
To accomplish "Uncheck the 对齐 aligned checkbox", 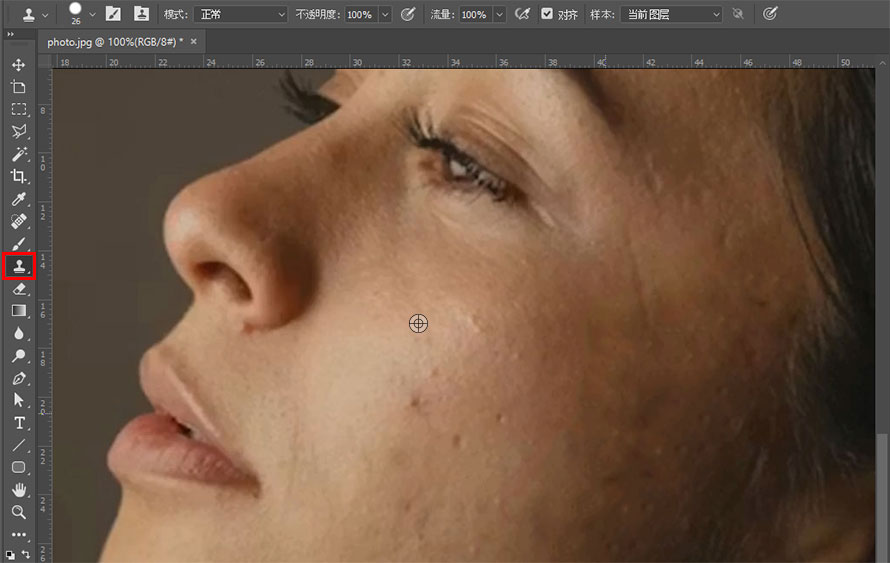I will point(547,14).
